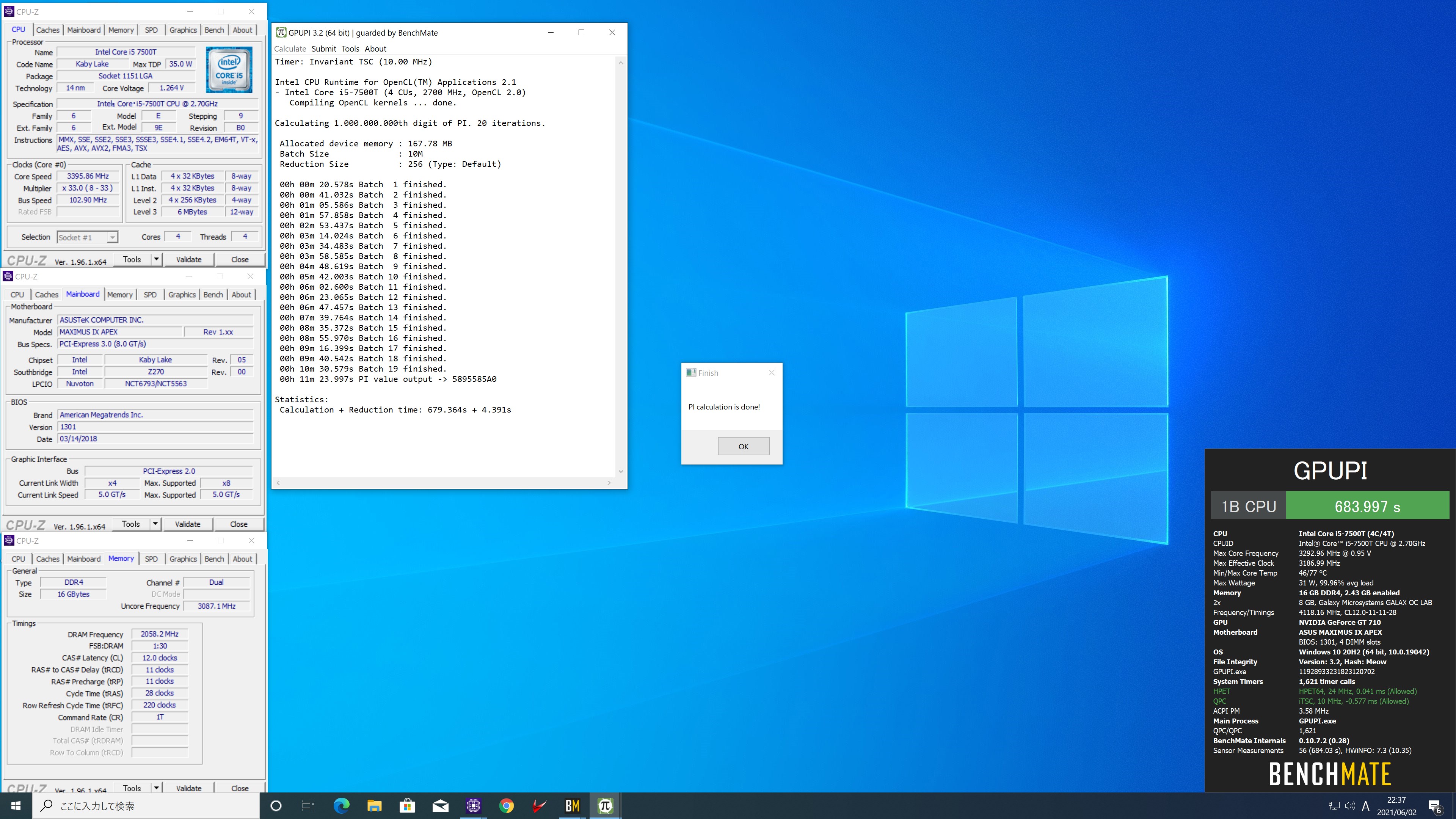Expand Tools dropdown arrow in Mainboard window
The image size is (1456, 819).
[155, 524]
